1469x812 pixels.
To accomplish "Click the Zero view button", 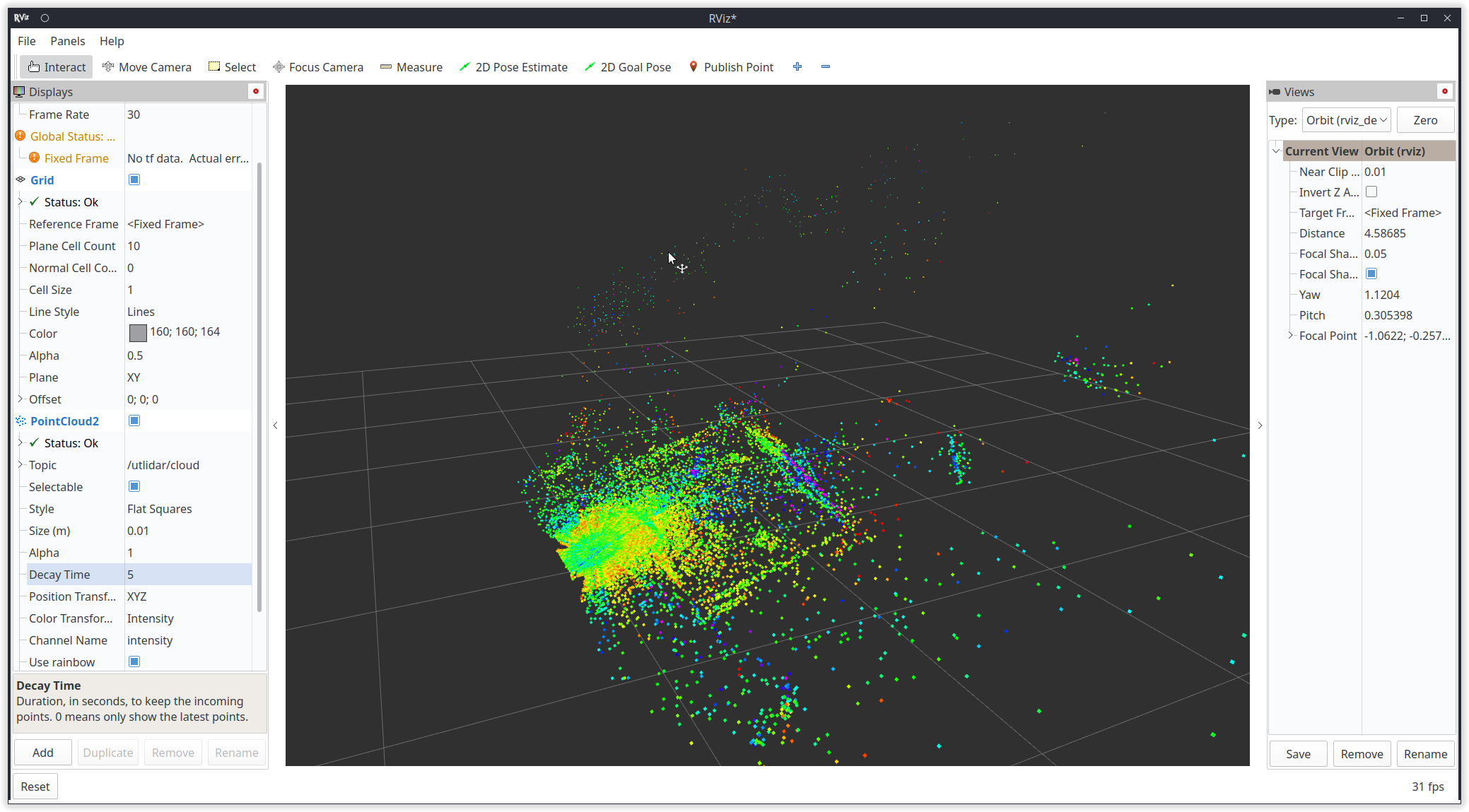I will tap(1425, 120).
